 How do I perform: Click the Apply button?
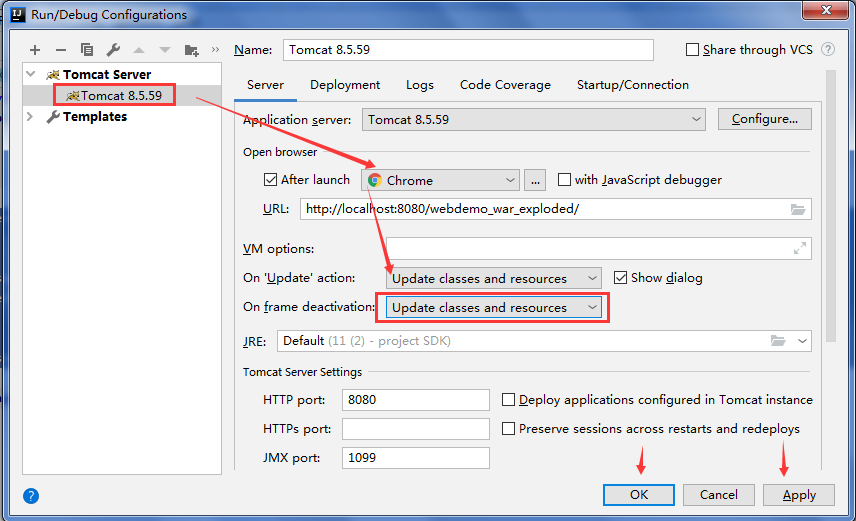click(x=799, y=495)
